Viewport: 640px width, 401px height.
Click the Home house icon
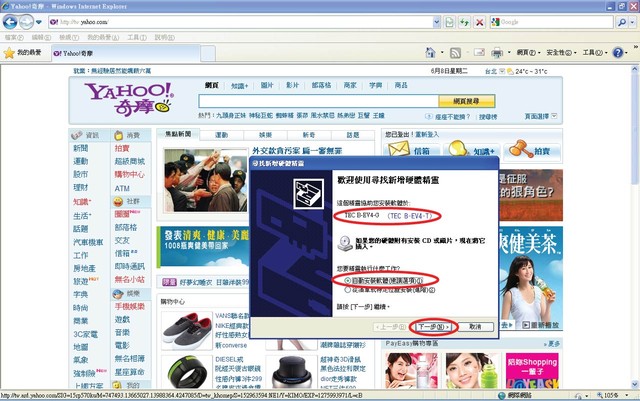[430, 52]
